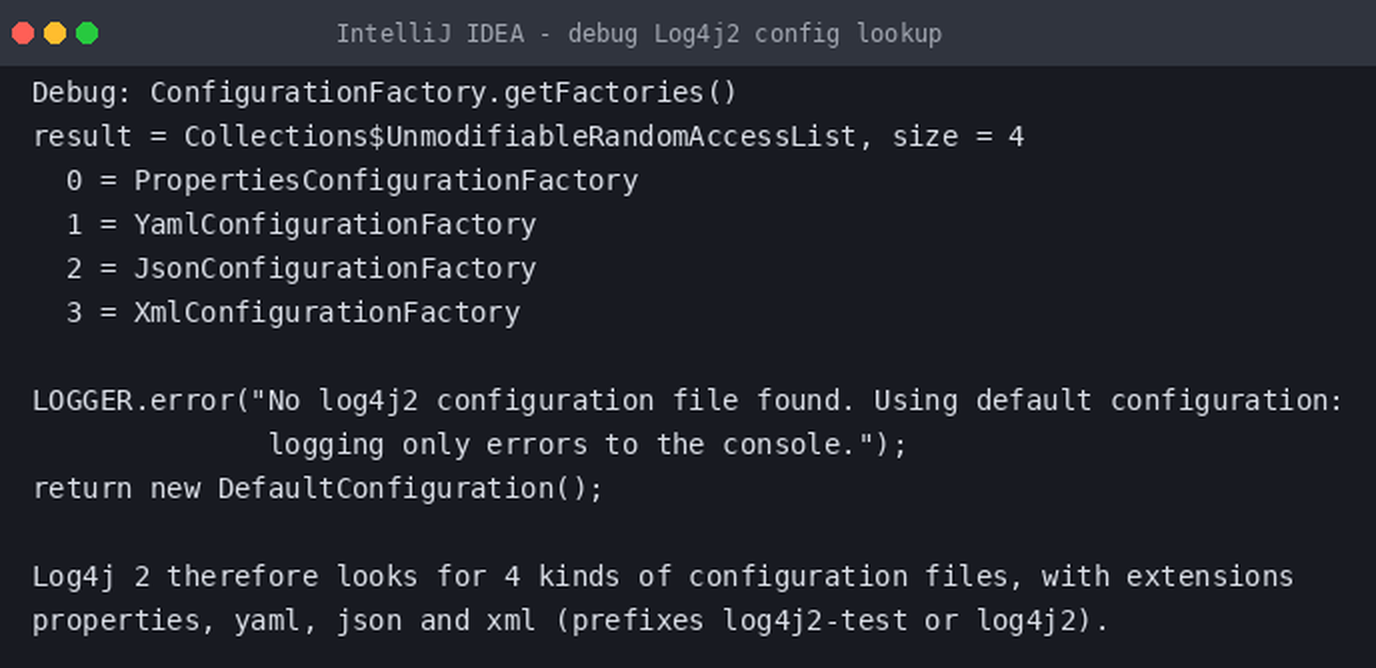
Task: Click the 'logging only errors to the console' line
Action: point(587,445)
